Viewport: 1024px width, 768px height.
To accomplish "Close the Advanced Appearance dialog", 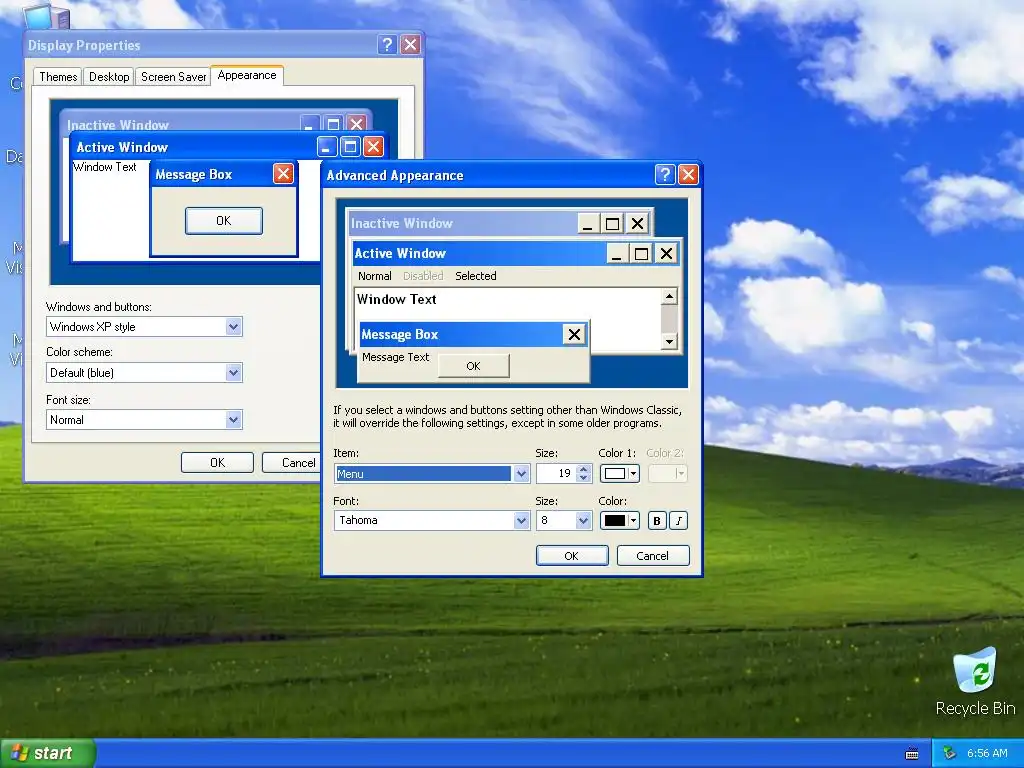I will [688, 174].
